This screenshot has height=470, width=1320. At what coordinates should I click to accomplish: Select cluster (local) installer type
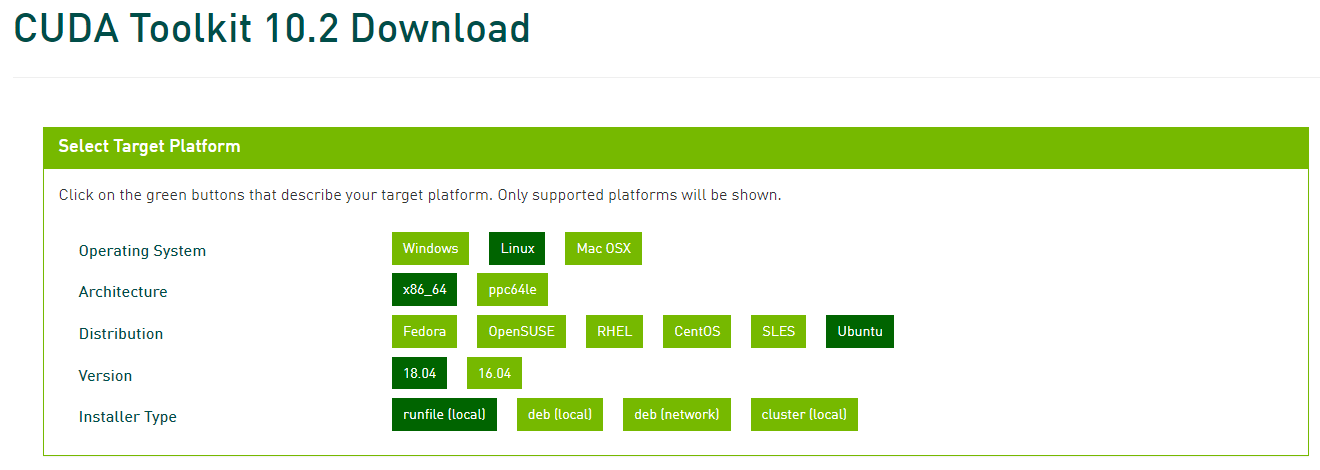tap(804, 415)
